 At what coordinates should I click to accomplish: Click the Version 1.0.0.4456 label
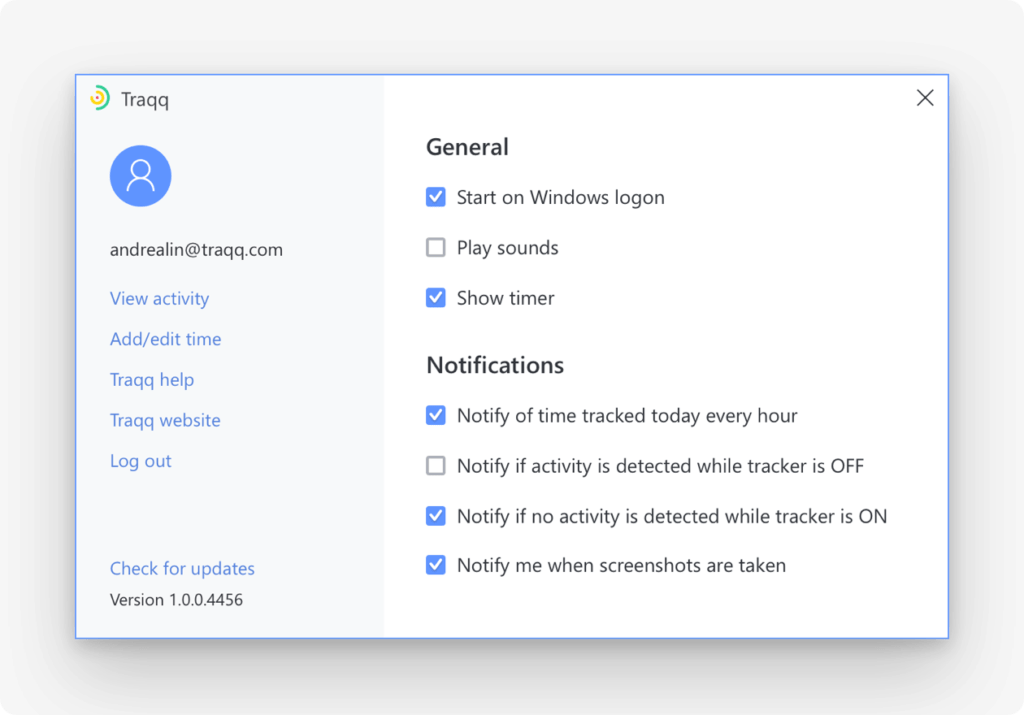point(176,600)
